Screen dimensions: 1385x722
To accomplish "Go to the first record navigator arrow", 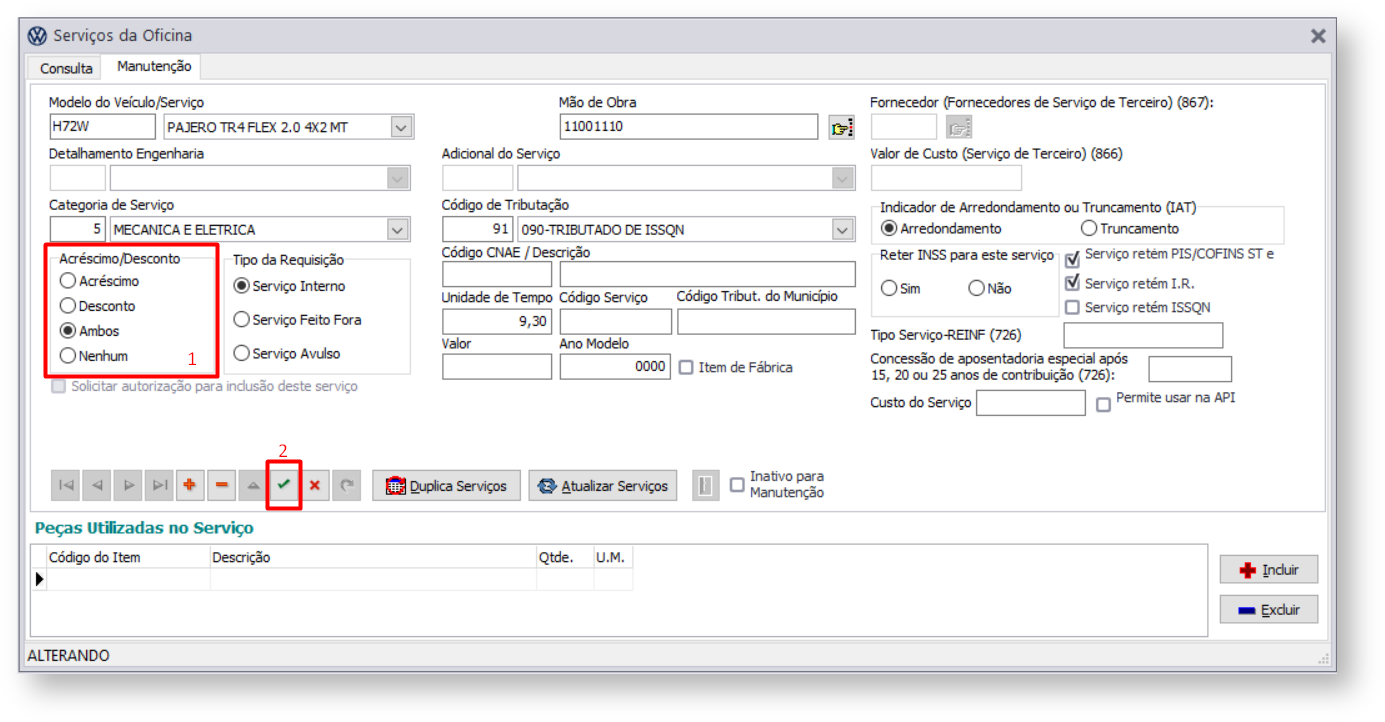I will pos(66,485).
